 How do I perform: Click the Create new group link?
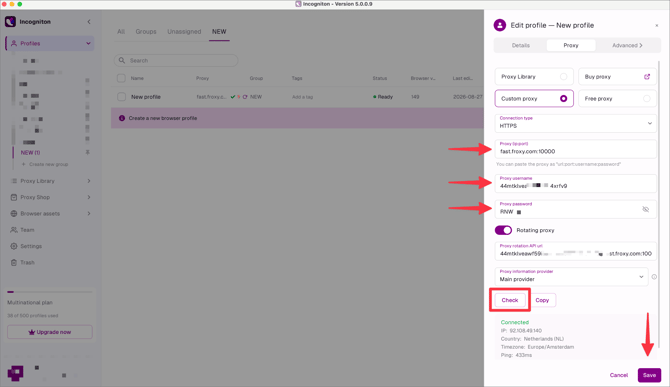(x=45, y=164)
